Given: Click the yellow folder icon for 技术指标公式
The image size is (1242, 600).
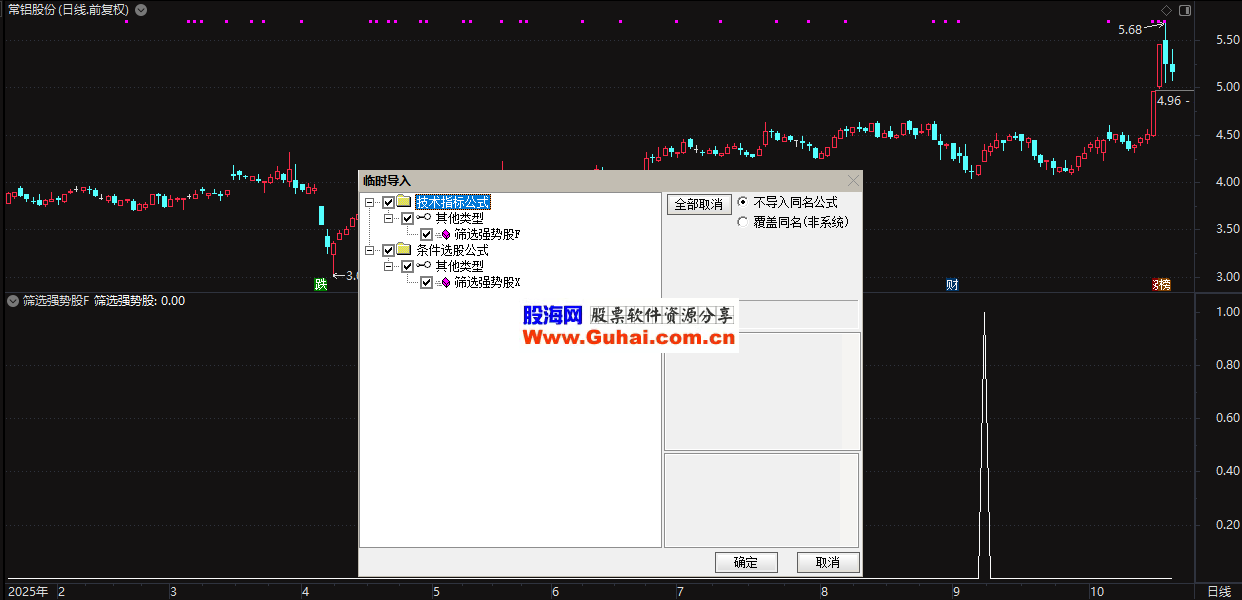Looking at the screenshot, I should coord(404,202).
